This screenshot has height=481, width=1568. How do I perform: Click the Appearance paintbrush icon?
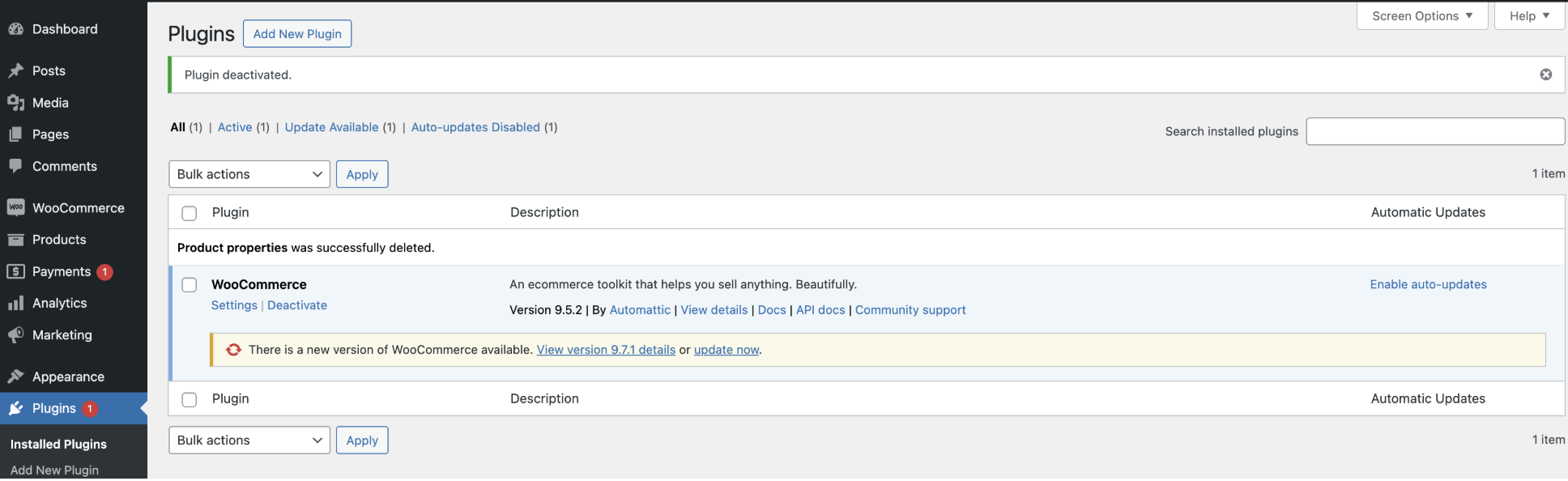click(15, 377)
